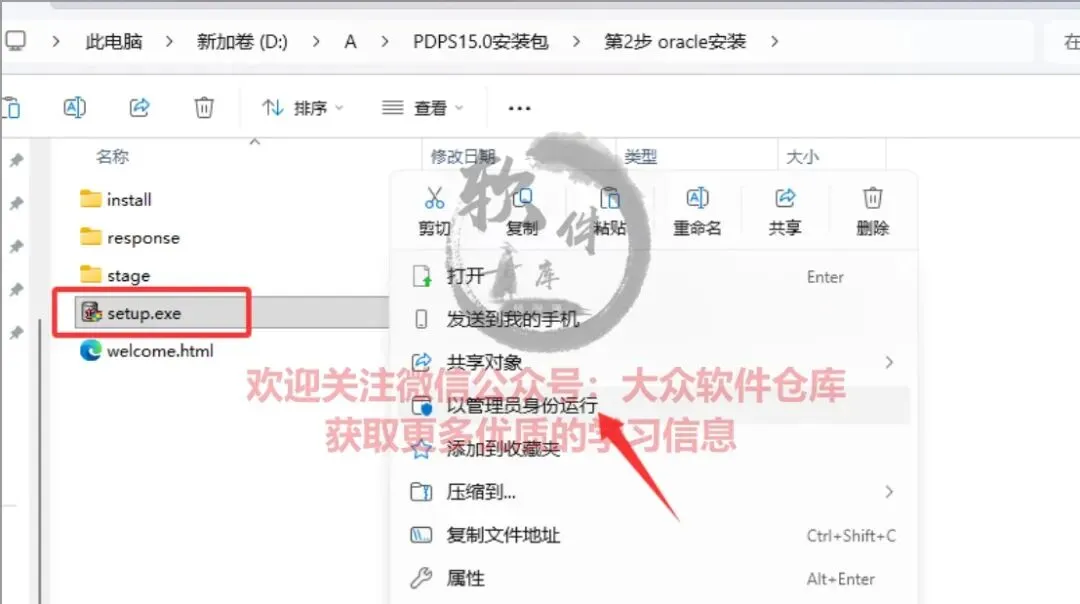Sort by 类型 column header
1080x604 pixels.
pos(641,157)
